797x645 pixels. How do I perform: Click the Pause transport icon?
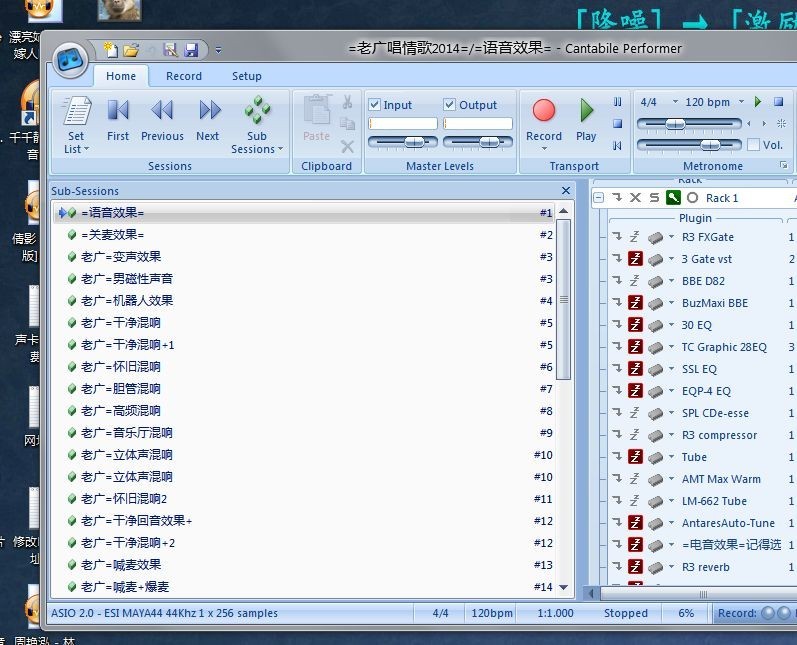click(x=618, y=102)
